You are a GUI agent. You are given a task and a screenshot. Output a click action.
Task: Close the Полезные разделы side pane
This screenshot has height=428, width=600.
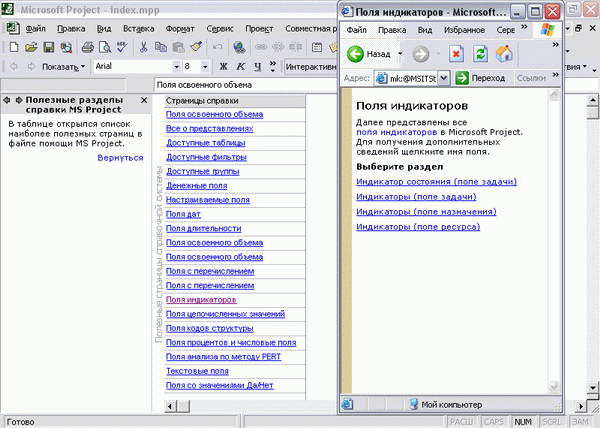pos(144,100)
